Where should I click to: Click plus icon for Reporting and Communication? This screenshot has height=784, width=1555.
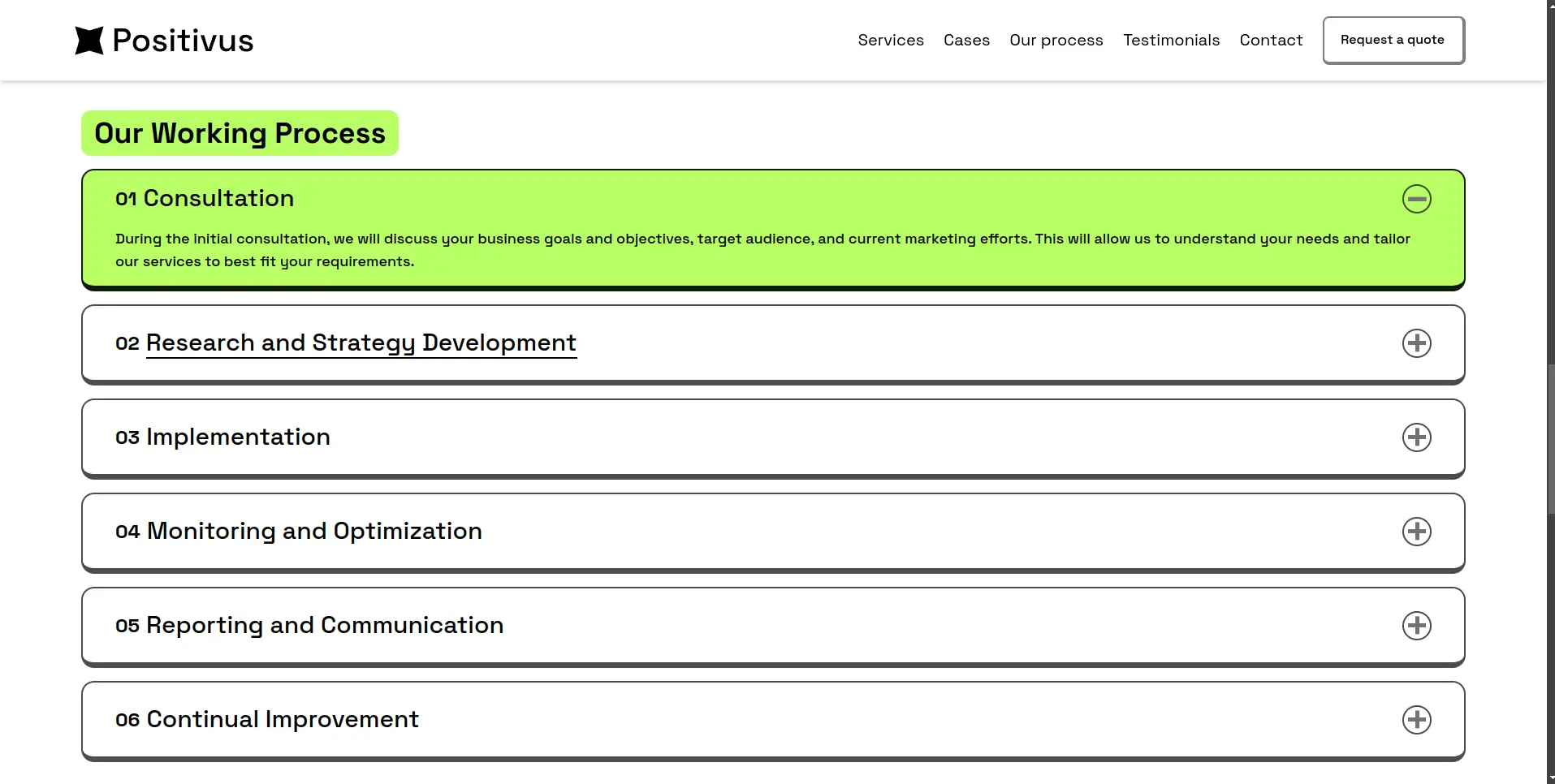1416,626
